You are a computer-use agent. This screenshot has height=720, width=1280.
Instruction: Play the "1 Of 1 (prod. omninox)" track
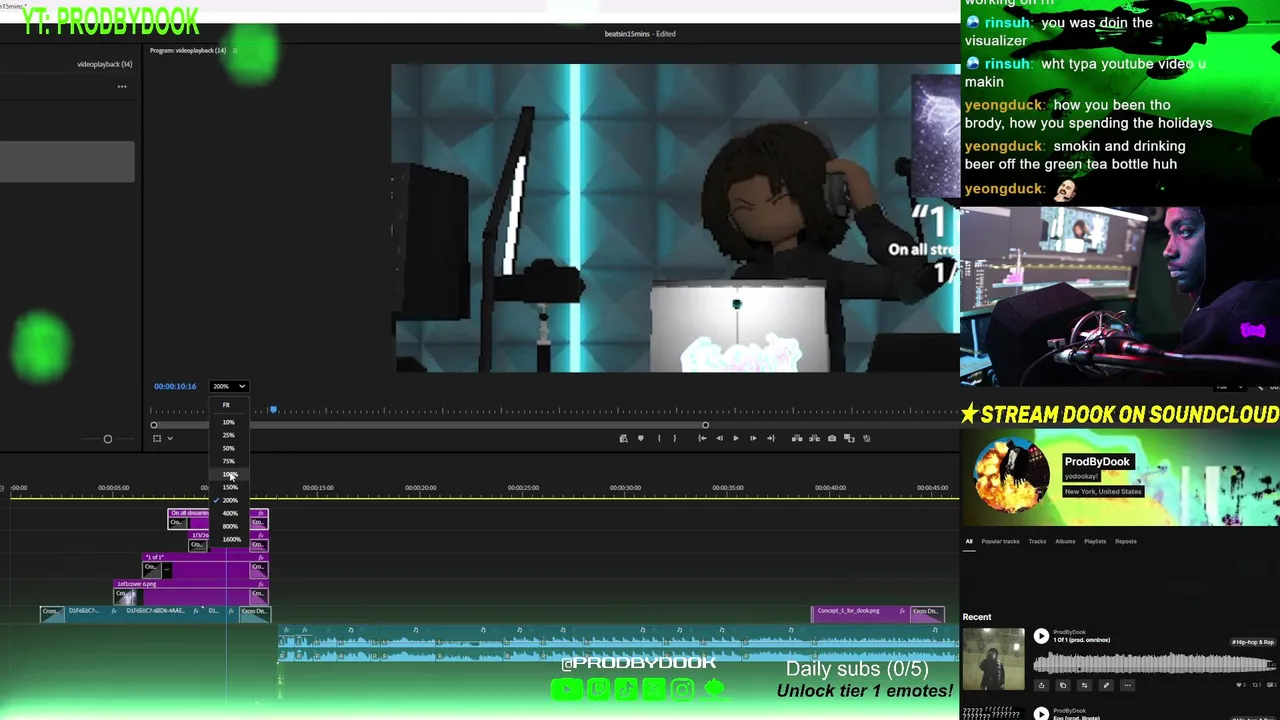[x=1041, y=636]
